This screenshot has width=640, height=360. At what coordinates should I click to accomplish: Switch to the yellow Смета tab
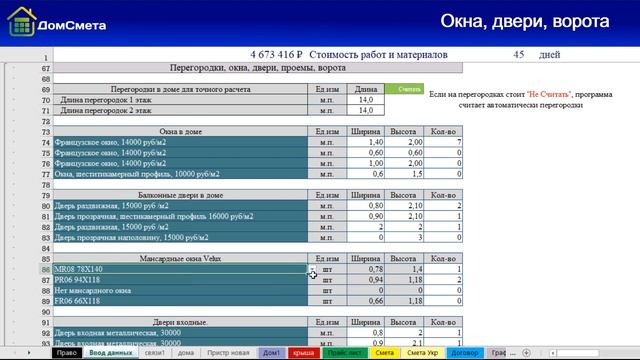(384, 353)
